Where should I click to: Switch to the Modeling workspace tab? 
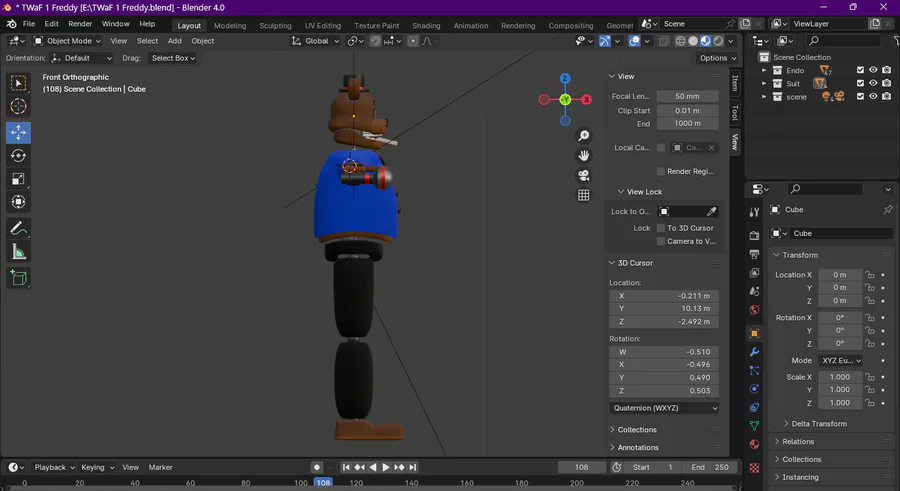tap(230, 26)
